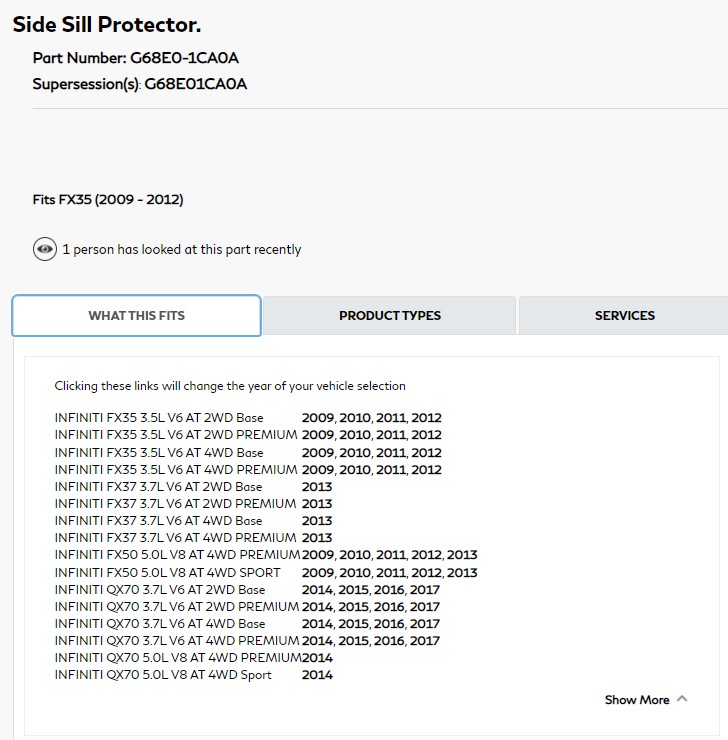Choose 2009 for FX35 3.5L 2WD Base
The image size is (728, 740).
(318, 418)
